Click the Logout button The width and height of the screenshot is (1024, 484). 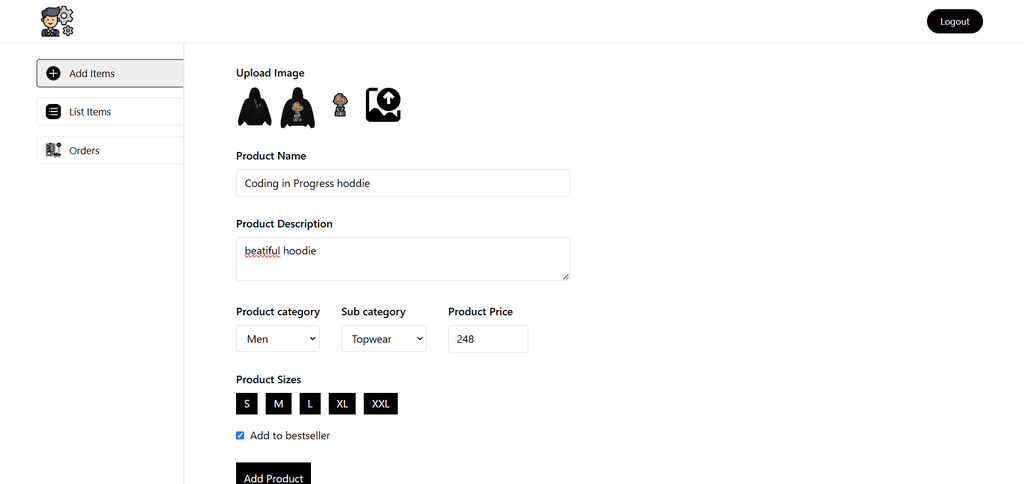click(x=955, y=22)
